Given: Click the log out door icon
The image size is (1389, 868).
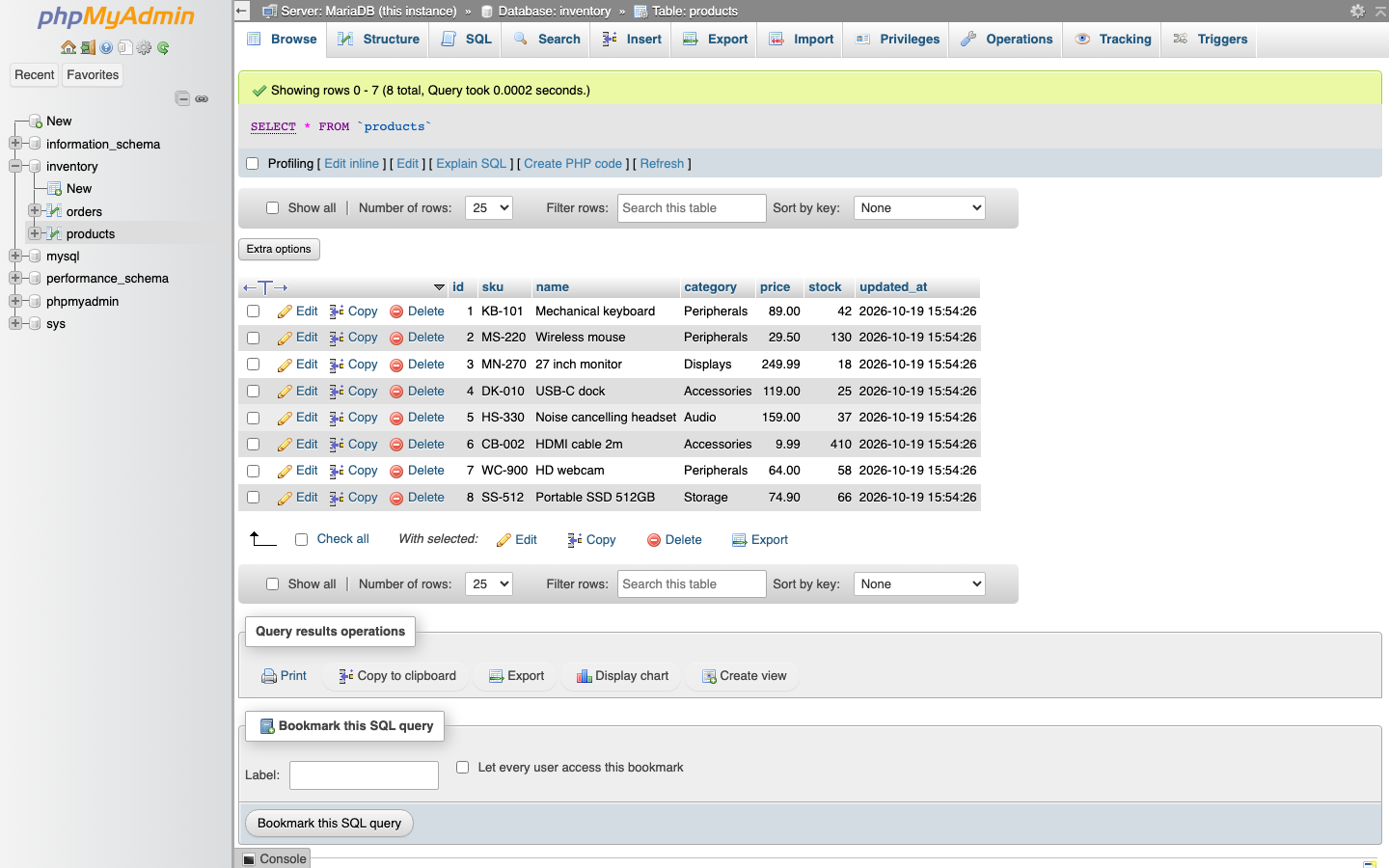Looking at the screenshot, I should click(88, 47).
